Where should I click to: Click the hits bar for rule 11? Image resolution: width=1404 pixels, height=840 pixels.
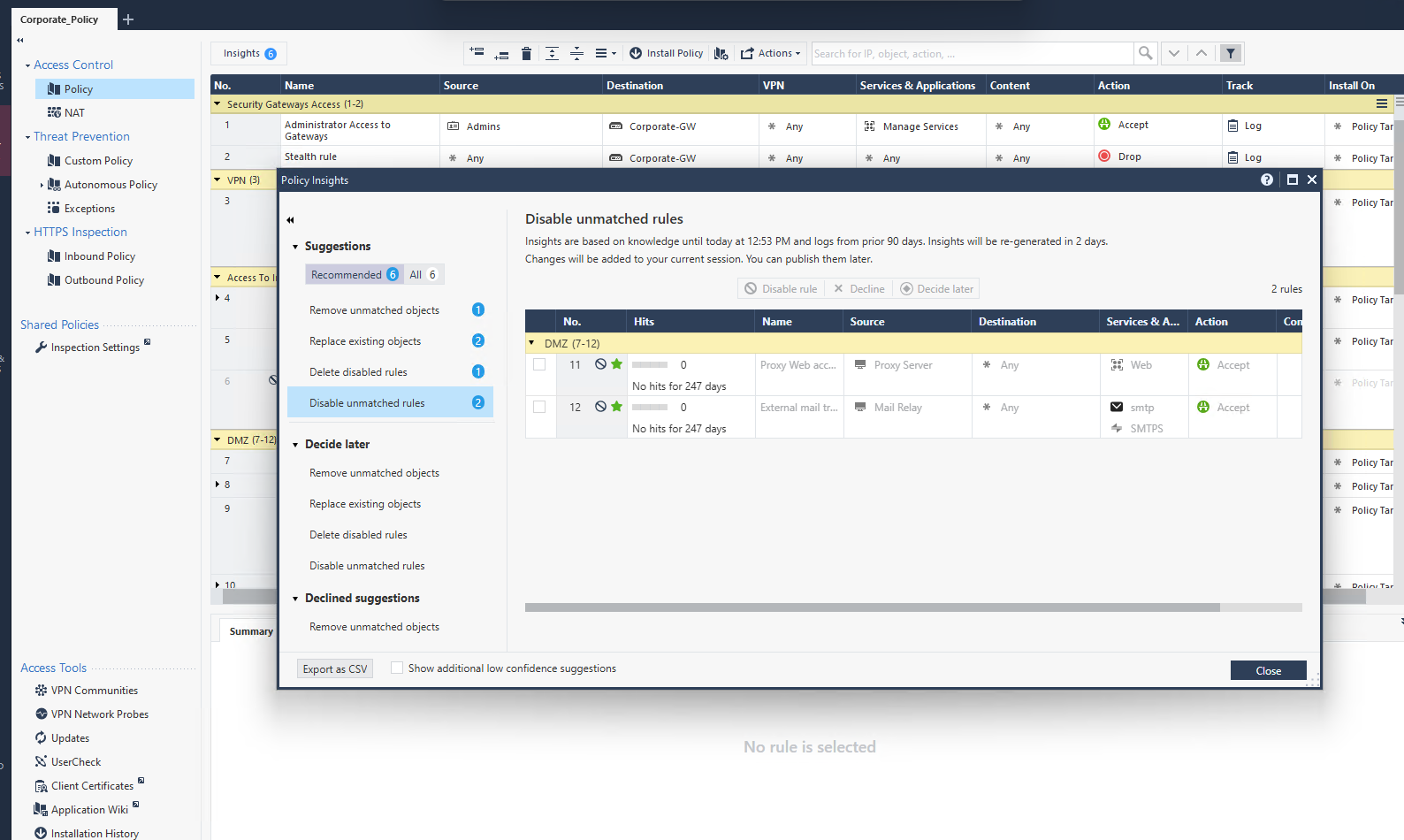(x=650, y=364)
